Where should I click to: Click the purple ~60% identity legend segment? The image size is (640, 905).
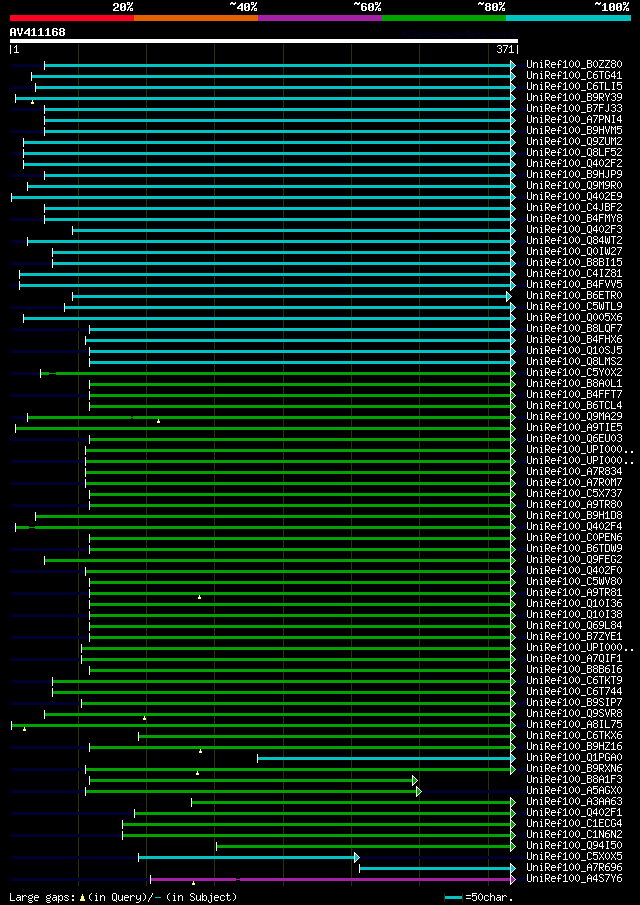pos(320,18)
